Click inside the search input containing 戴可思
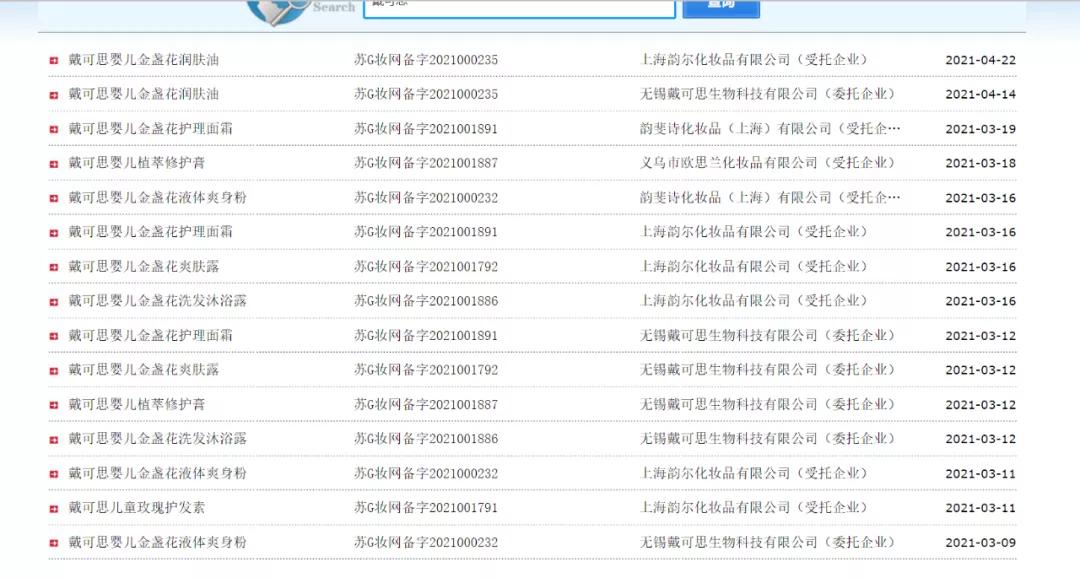Screen dimensions: 1080x578 (x=518, y=9)
